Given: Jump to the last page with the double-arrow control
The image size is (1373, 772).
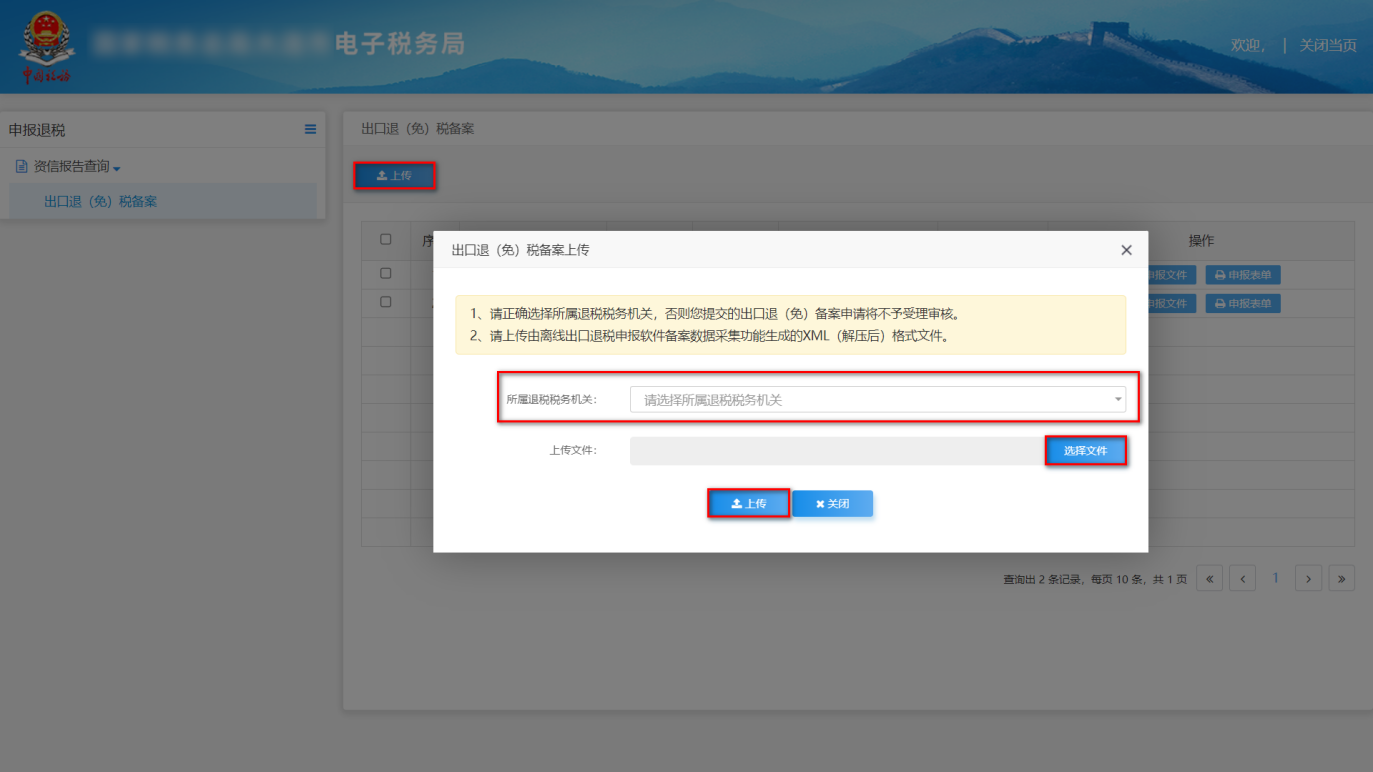Looking at the screenshot, I should tap(1341, 577).
